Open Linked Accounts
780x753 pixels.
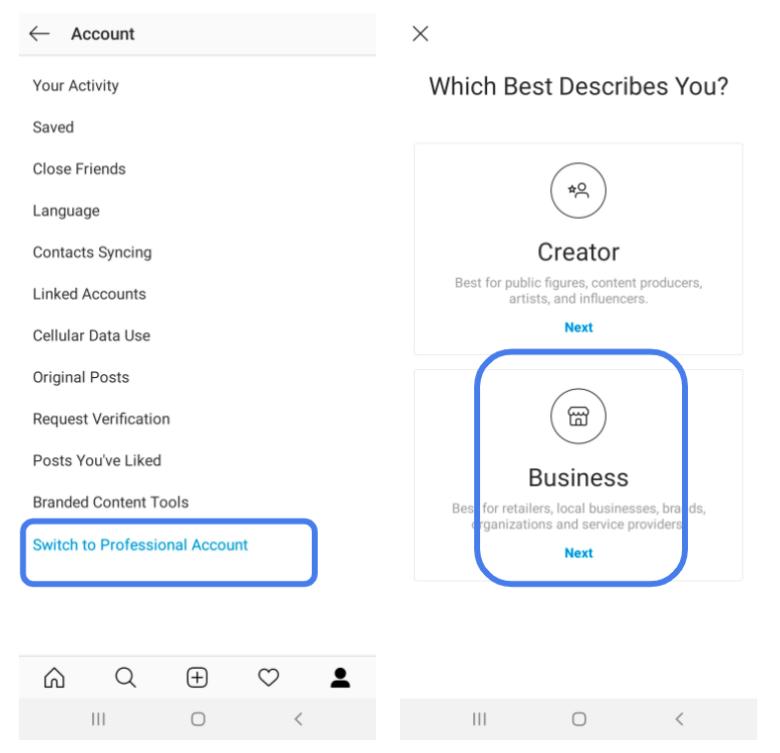[x=90, y=294]
